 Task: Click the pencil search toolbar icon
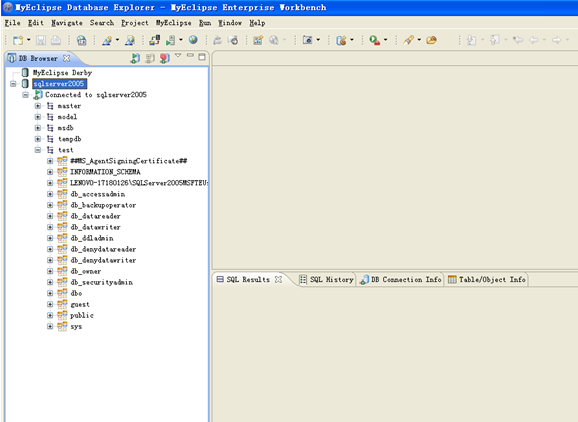coord(408,40)
